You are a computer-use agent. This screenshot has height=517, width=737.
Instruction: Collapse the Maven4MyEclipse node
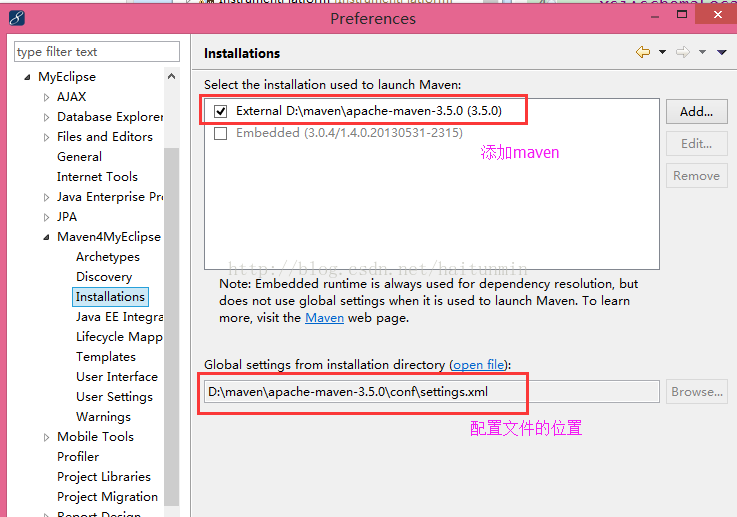tap(46, 237)
